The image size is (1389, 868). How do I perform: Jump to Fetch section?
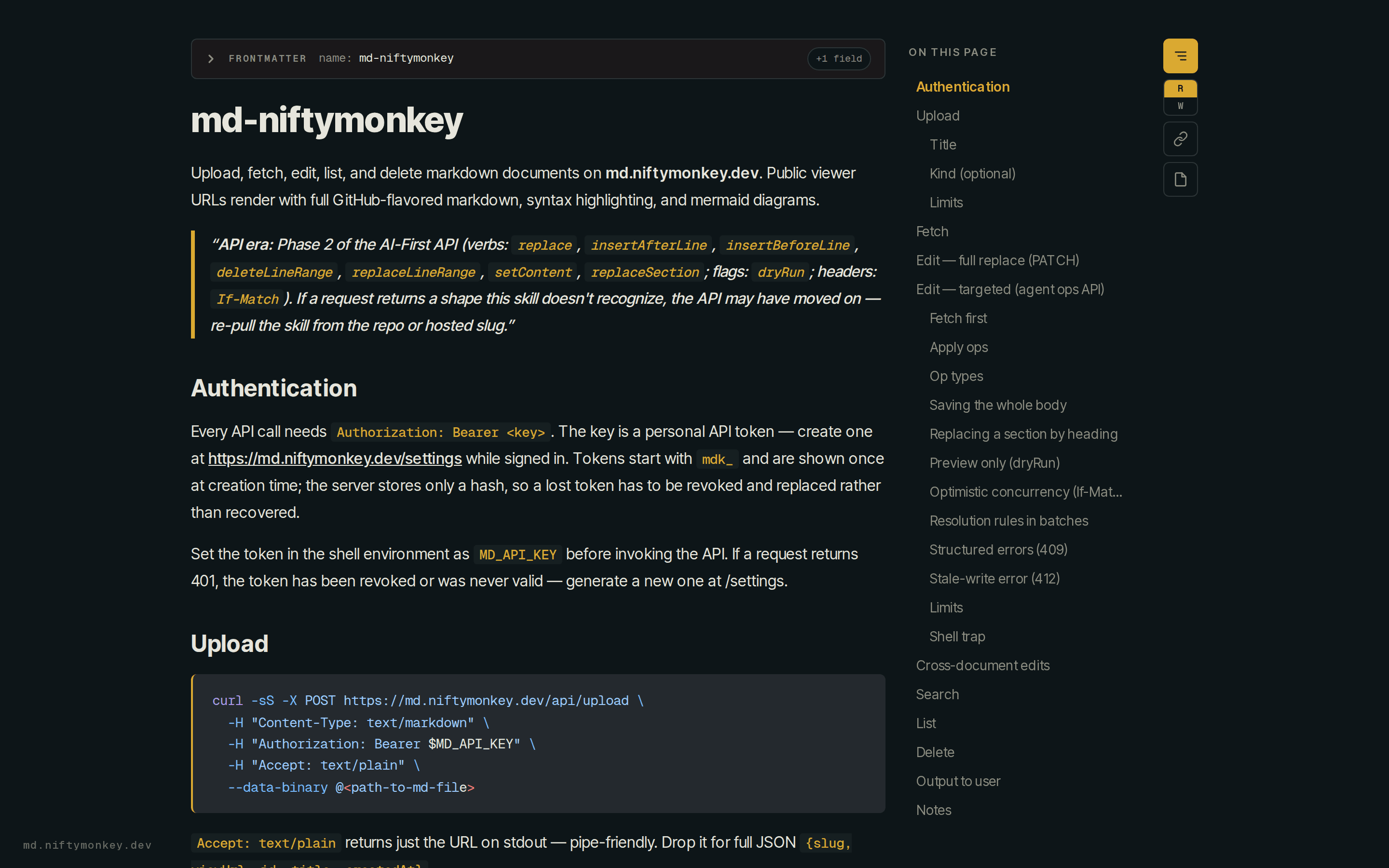click(x=932, y=231)
